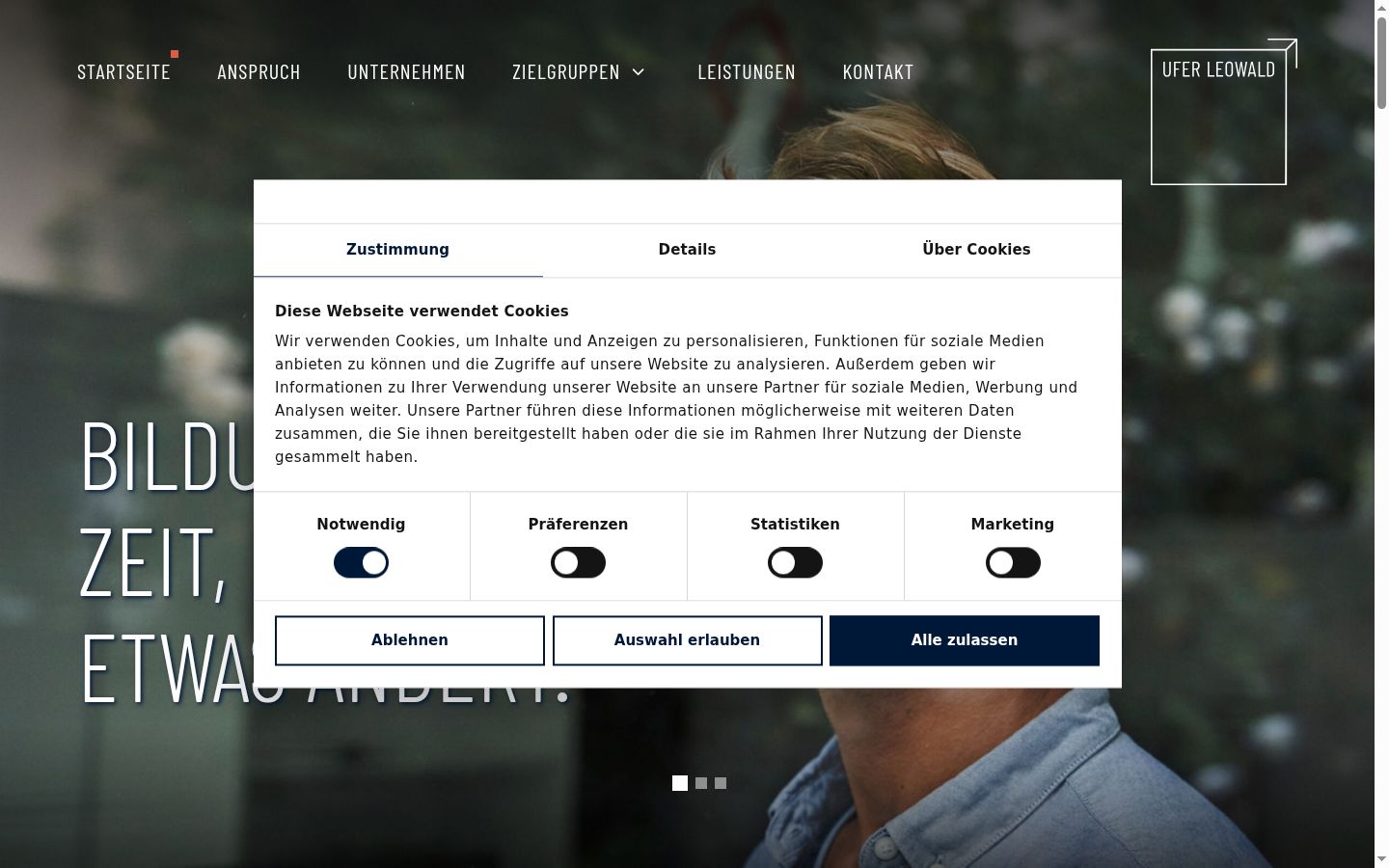Screen dimensions: 1389x868
Task: Open the Leistungen page link
Action: 747,71
